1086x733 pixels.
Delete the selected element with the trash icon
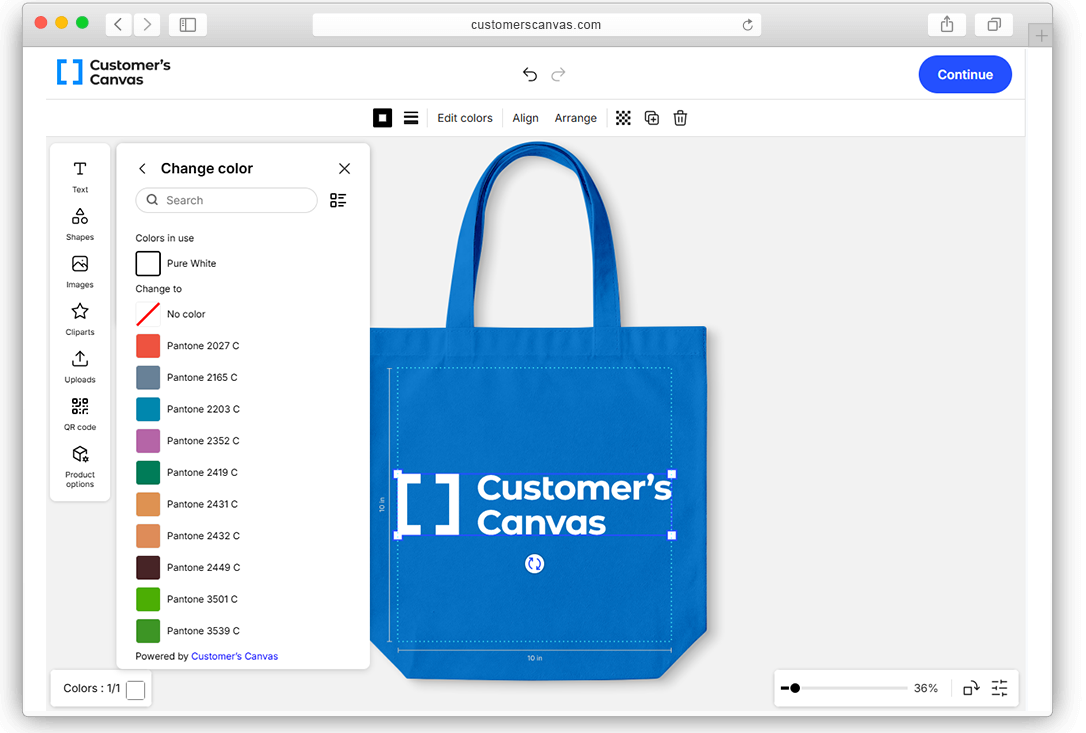[680, 118]
